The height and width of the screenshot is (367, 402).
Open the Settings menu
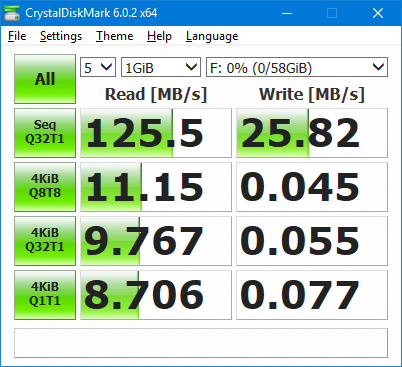pos(61,36)
